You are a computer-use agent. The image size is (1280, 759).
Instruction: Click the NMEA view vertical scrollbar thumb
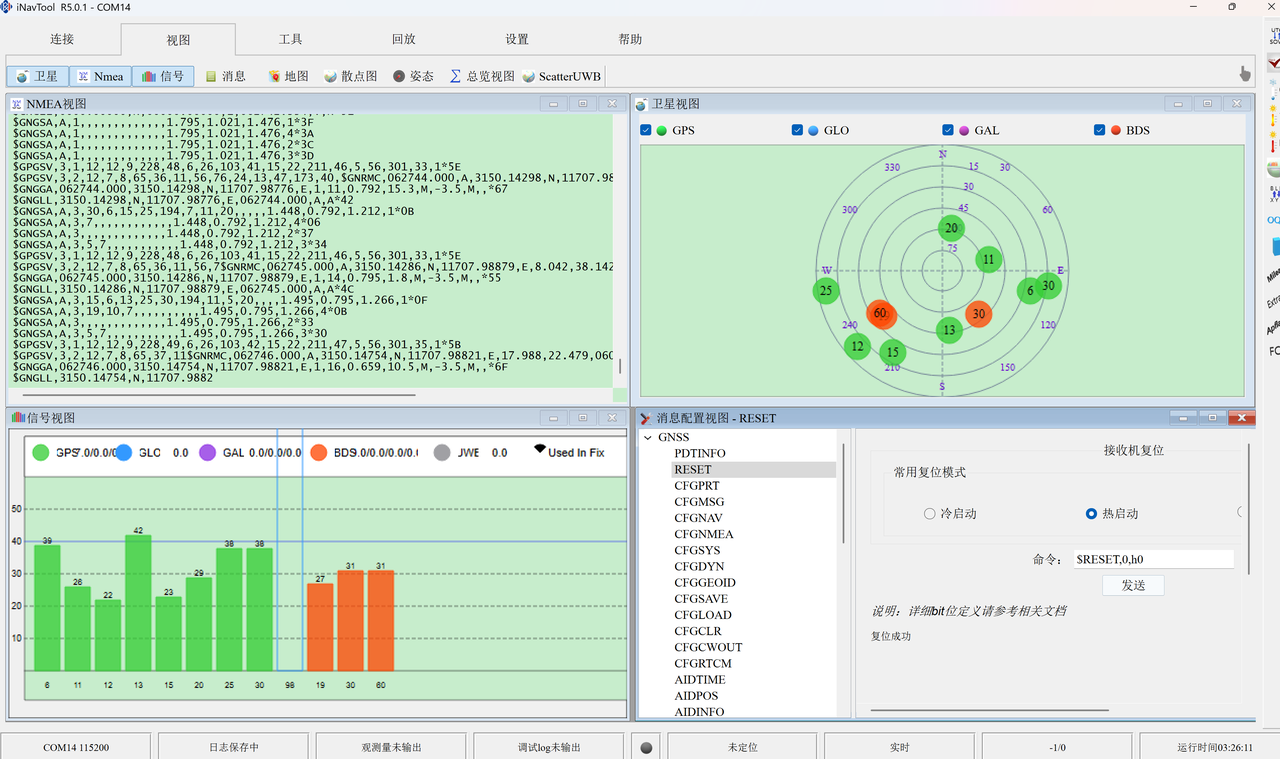click(x=620, y=366)
